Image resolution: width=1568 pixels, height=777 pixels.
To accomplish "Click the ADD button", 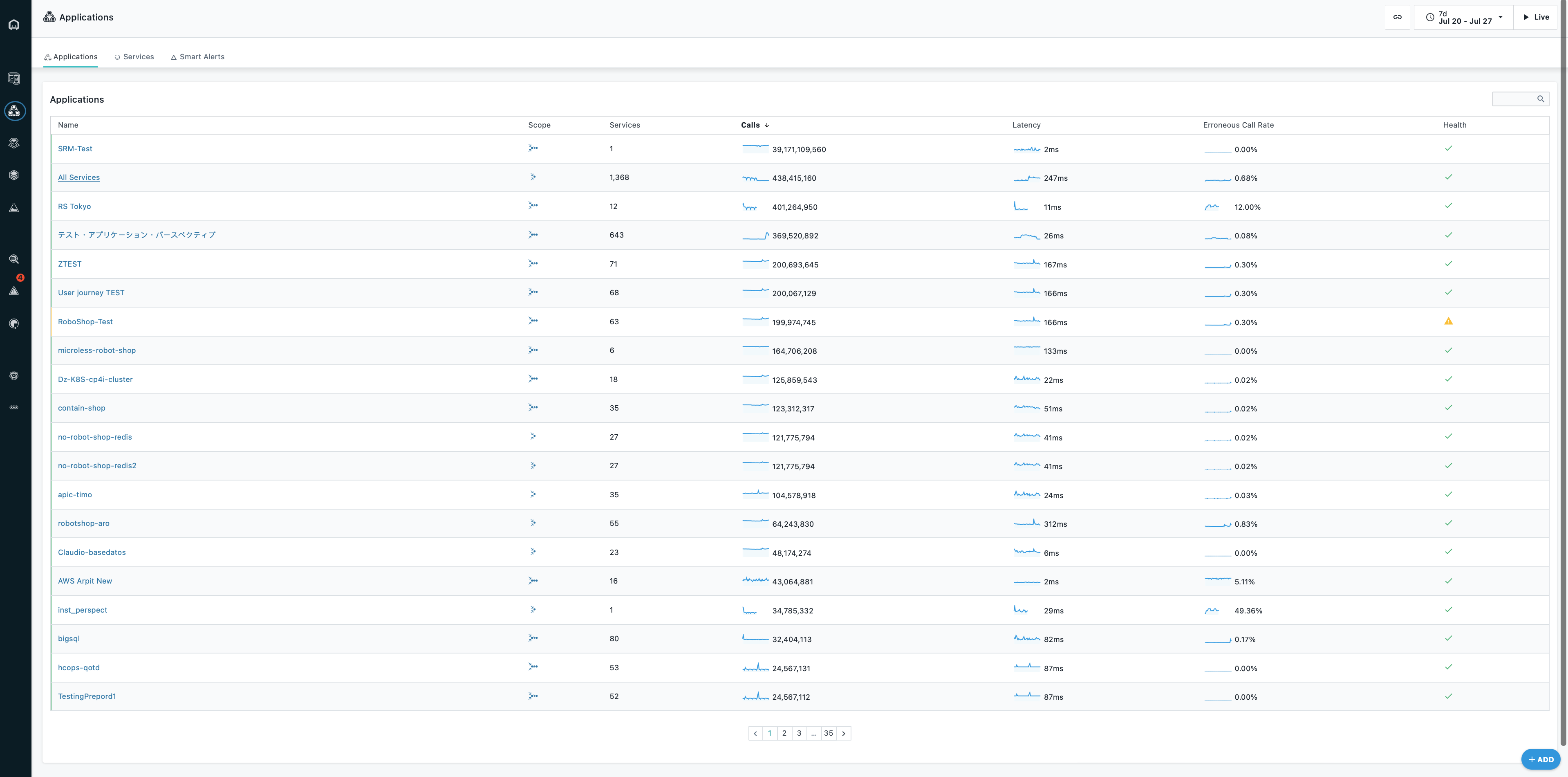I will tap(1540, 759).
